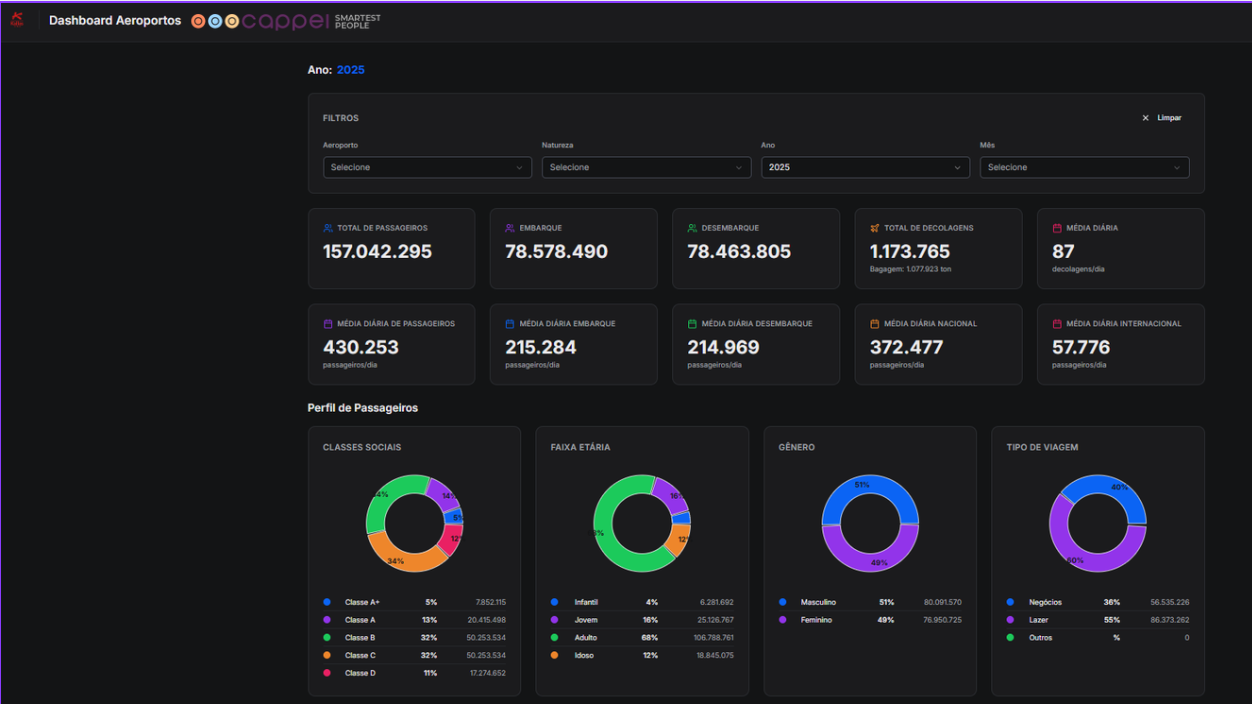The height and width of the screenshot is (704, 1252).
Task: Open the Ano dropdown showing 2025
Action: pyautogui.click(x=865, y=168)
